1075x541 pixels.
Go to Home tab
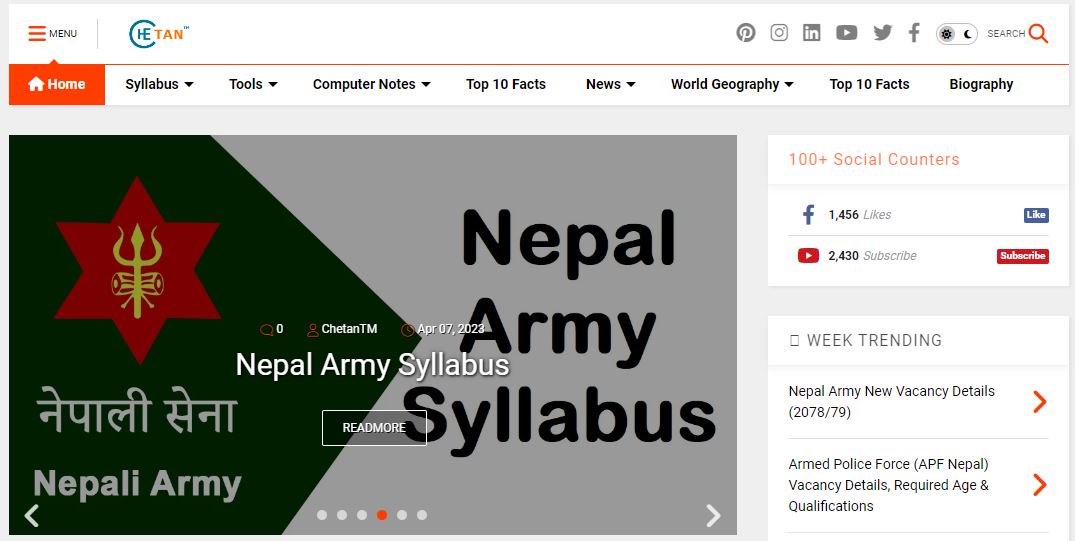coord(57,84)
